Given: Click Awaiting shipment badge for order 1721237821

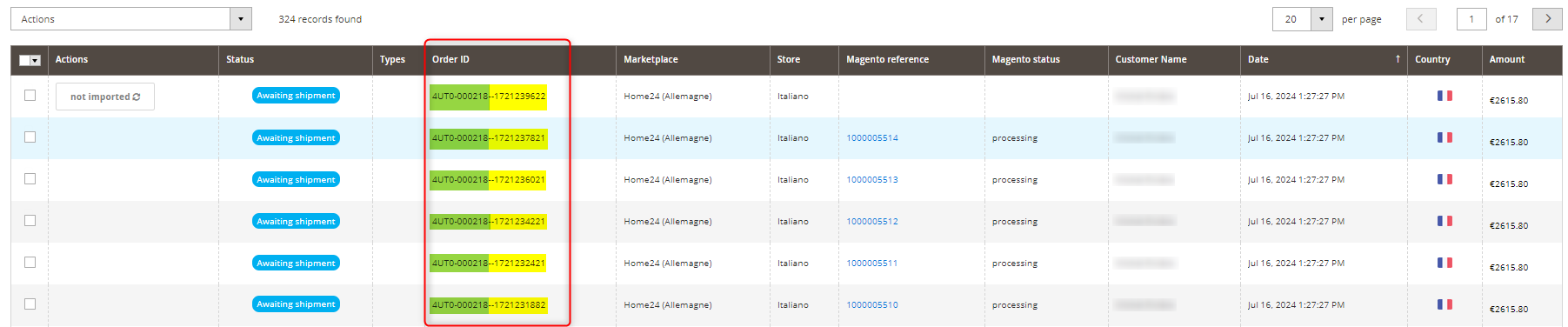Looking at the screenshot, I should click(x=296, y=137).
